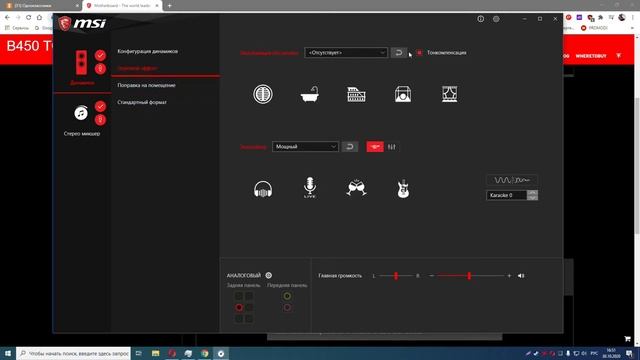Image resolution: width=640 pixels, height=360 pixels.
Task: Open the settings gear in title bar
Action: coord(496,19)
